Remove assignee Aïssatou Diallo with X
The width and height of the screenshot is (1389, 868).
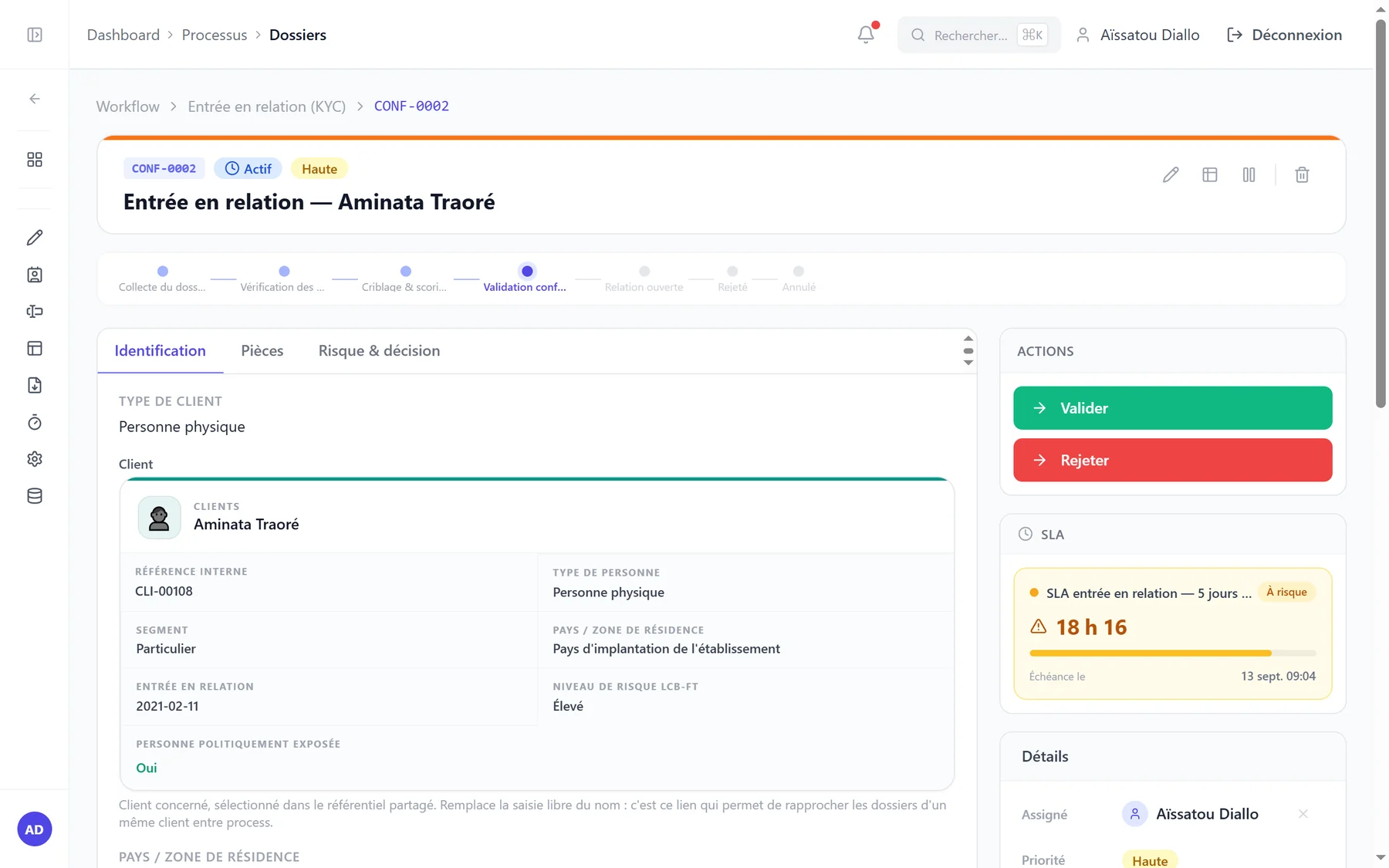click(x=1303, y=814)
